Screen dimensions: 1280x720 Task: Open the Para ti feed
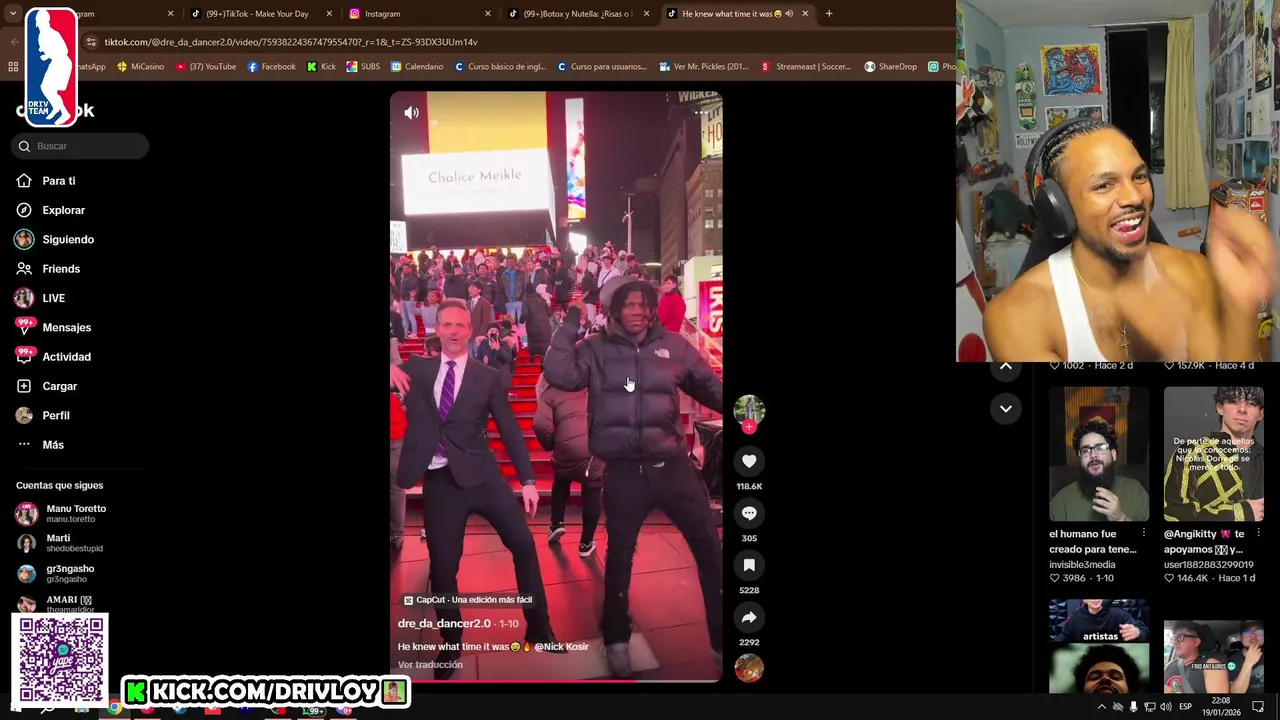(x=59, y=181)
